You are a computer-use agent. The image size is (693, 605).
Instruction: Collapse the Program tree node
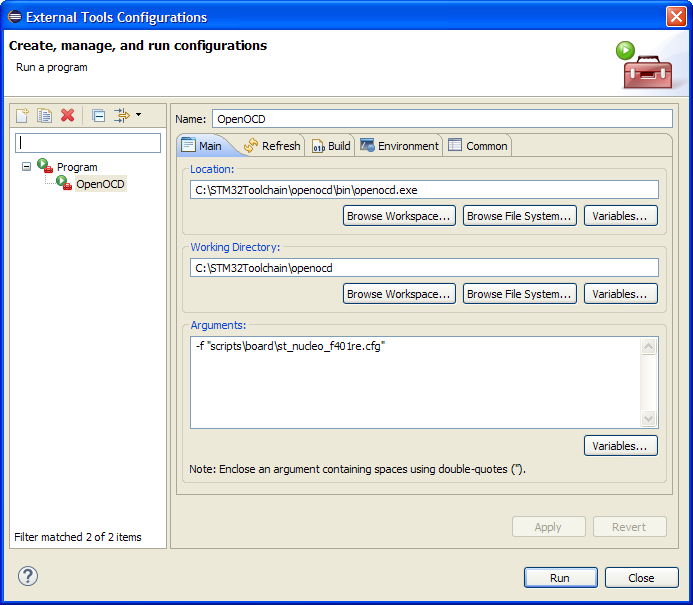pyautogui.click(x=27, y=167)
